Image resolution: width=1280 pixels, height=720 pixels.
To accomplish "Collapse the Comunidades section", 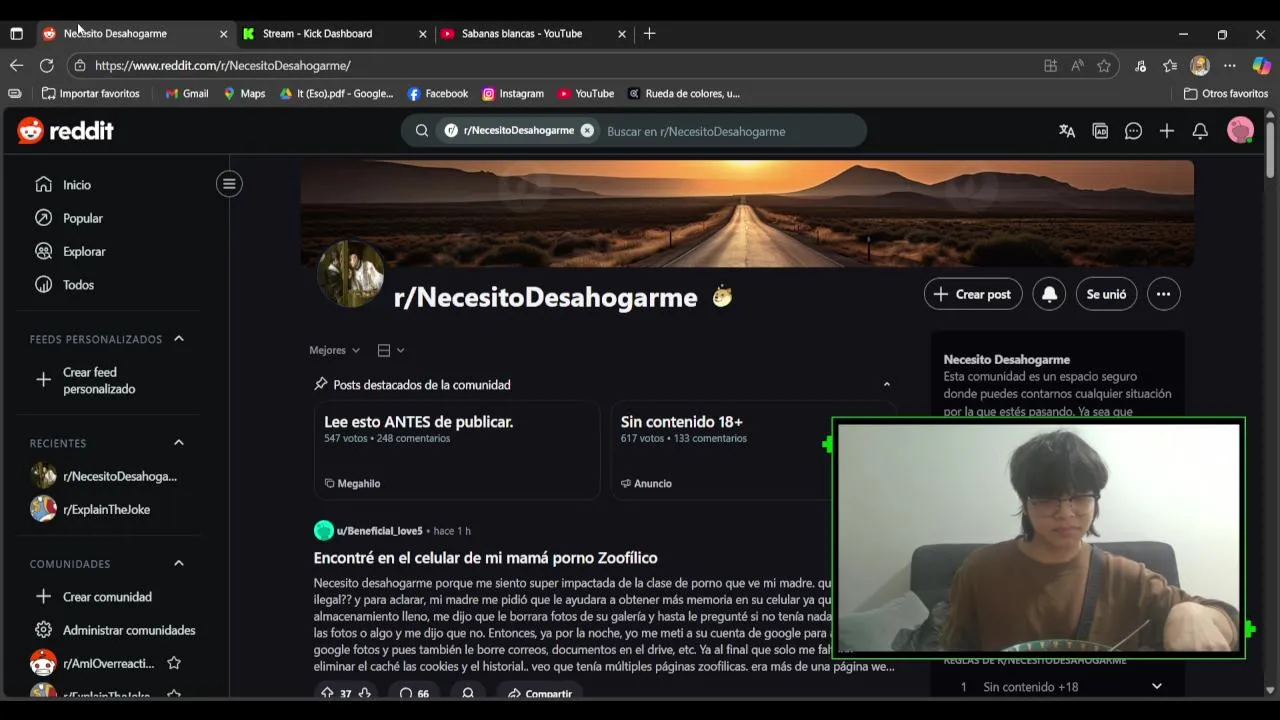I will point(179,563).
